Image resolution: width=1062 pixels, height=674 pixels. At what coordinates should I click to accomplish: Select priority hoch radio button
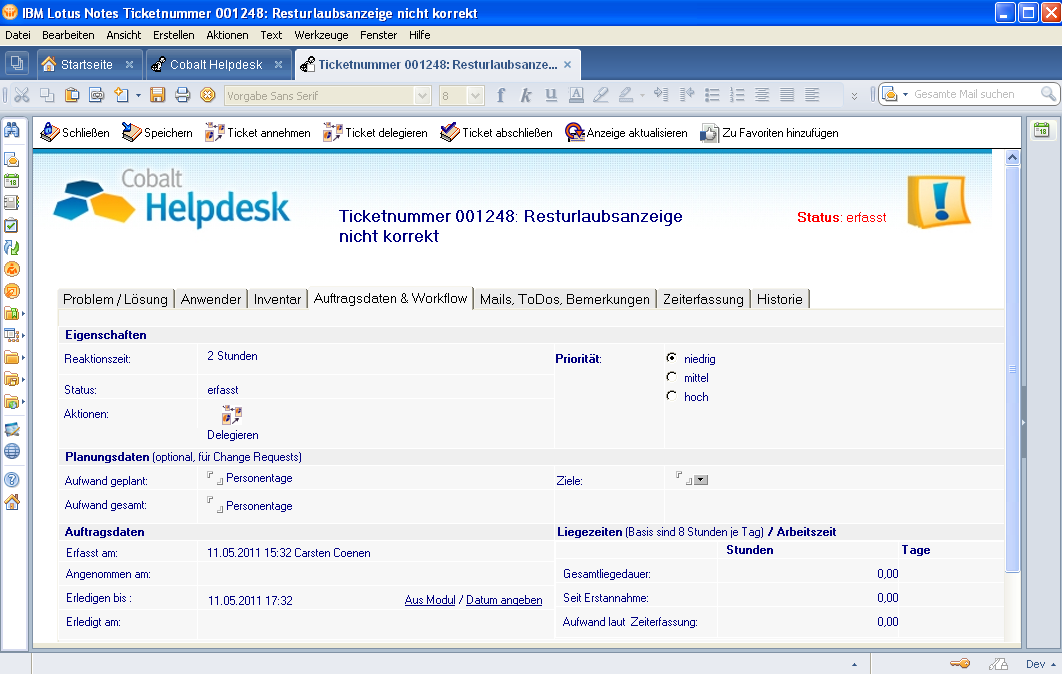(x=671, y=395)
